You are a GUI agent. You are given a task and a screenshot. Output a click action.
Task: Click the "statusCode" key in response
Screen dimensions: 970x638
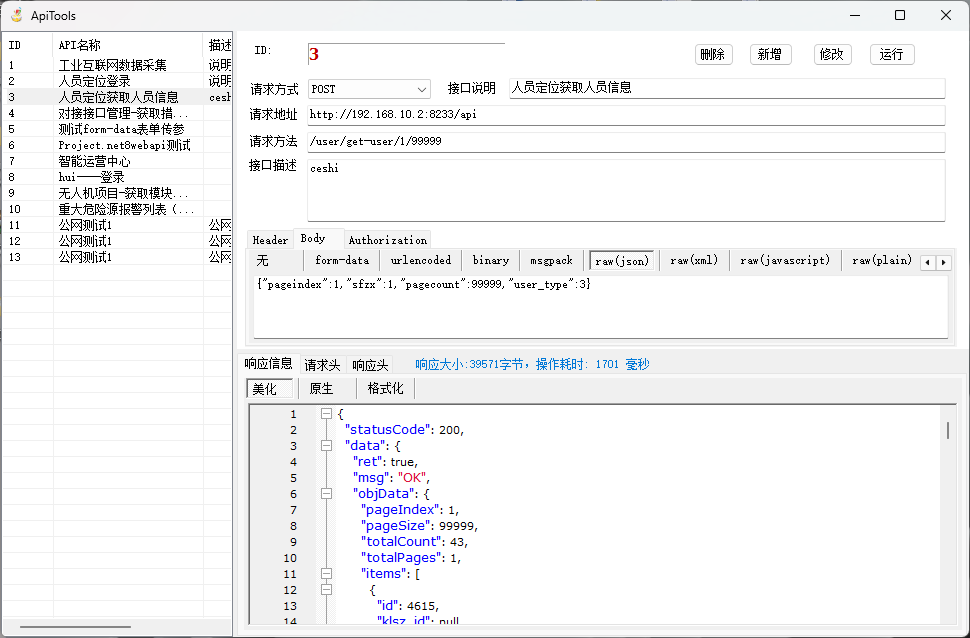[388, 429]
